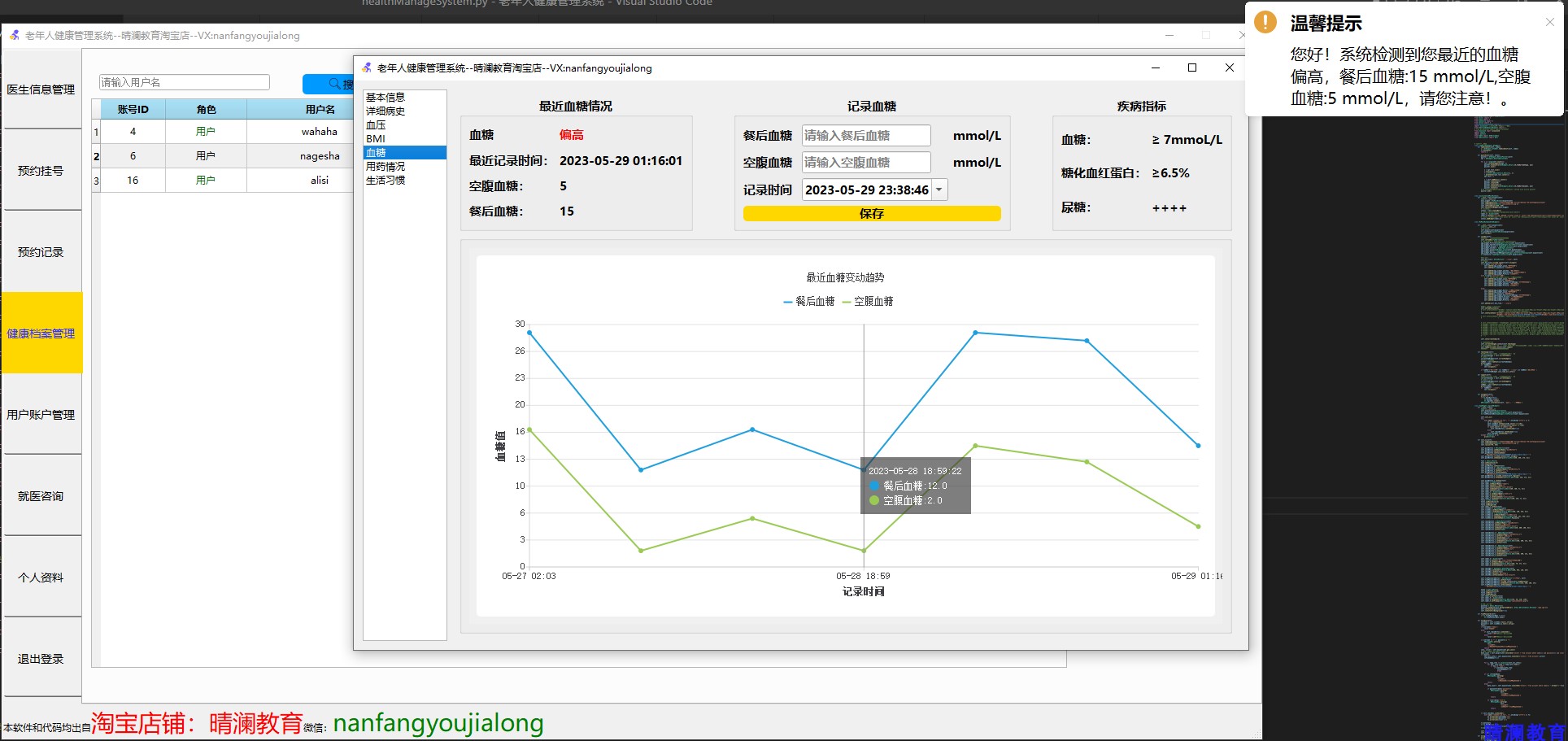Click the 角色 column header
1568x741 pixels.
(x=206, y=109)
